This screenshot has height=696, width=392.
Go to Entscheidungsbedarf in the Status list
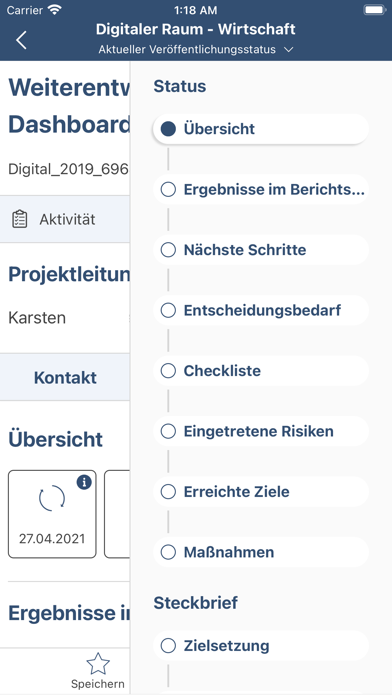tap(261, 310)
